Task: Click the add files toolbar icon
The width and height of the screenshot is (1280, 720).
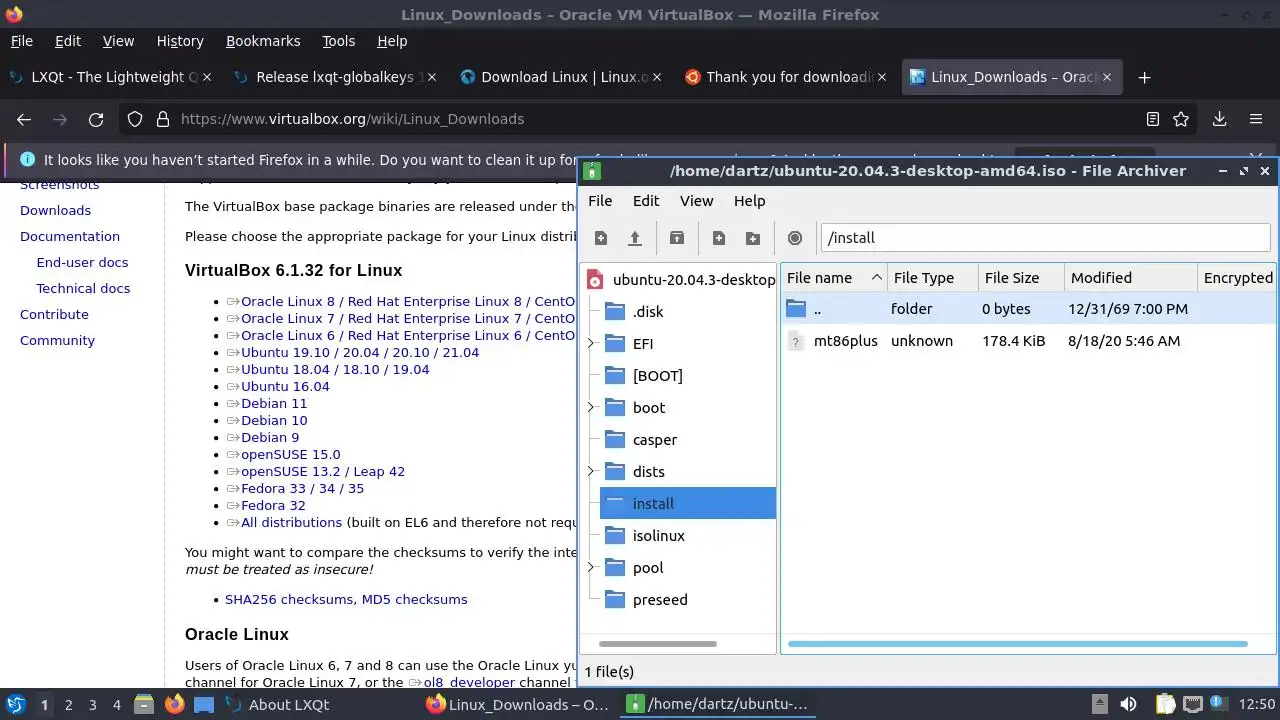Action: [x=719, y=238]
